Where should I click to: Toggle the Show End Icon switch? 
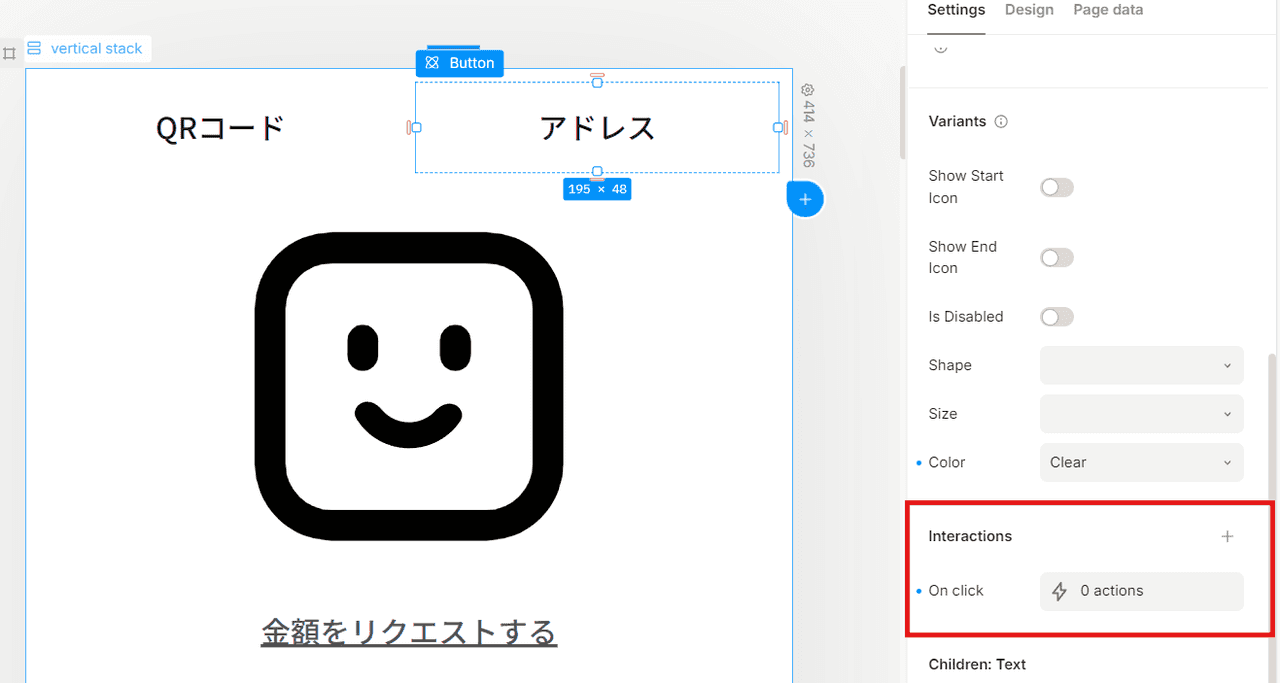pos(1057,257)
